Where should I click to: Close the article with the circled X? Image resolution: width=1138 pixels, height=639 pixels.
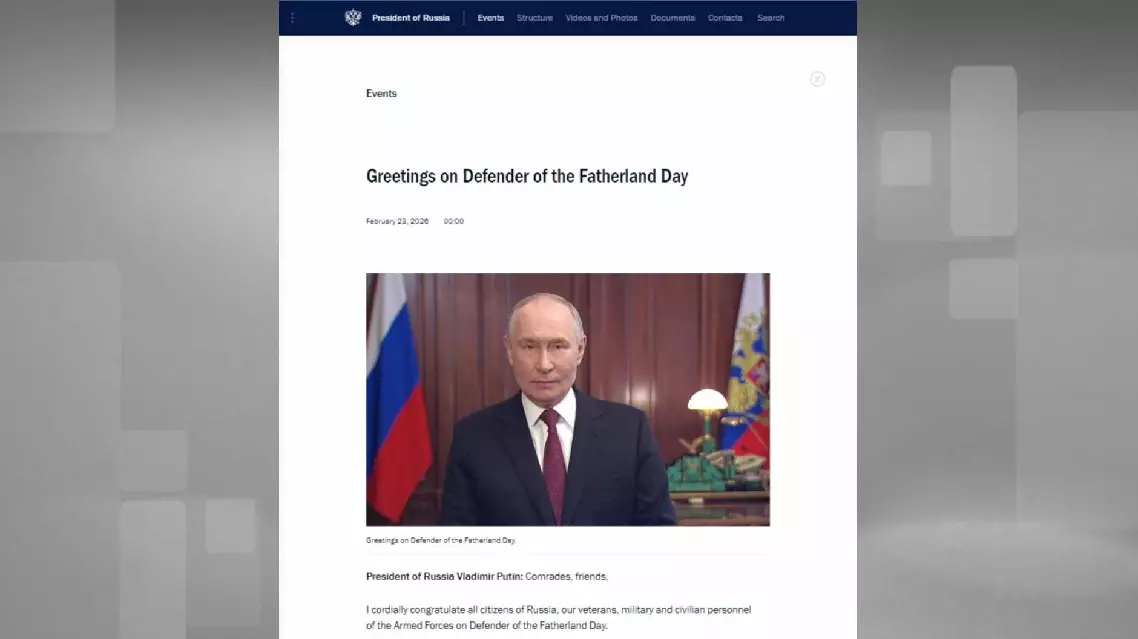tap(817, 79)
